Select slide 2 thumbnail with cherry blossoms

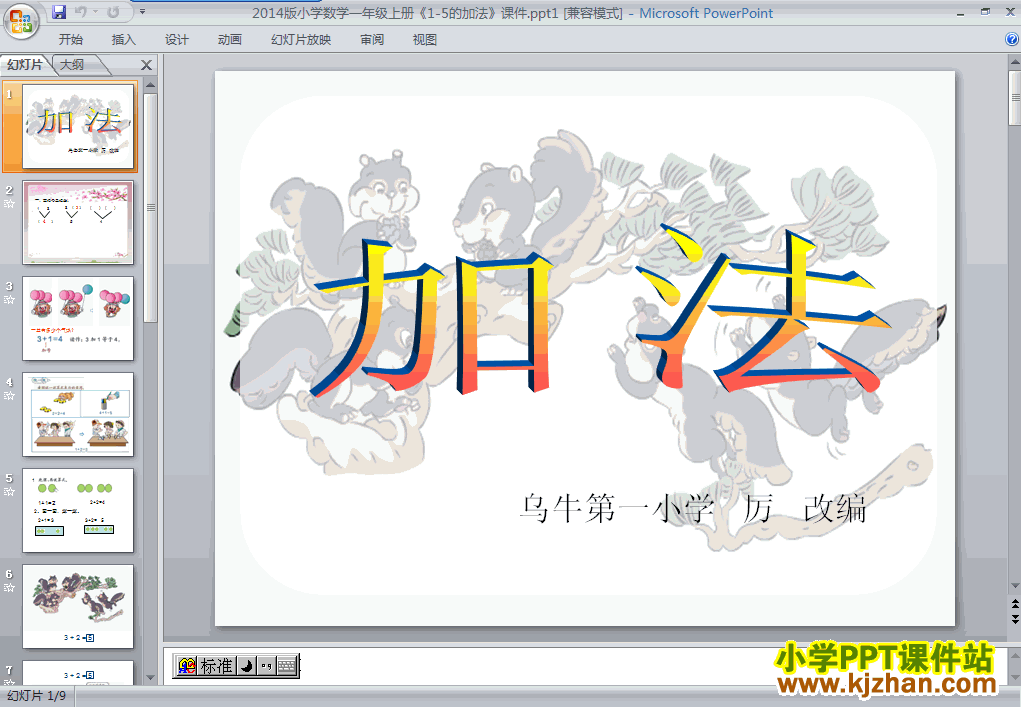[78, 223]
